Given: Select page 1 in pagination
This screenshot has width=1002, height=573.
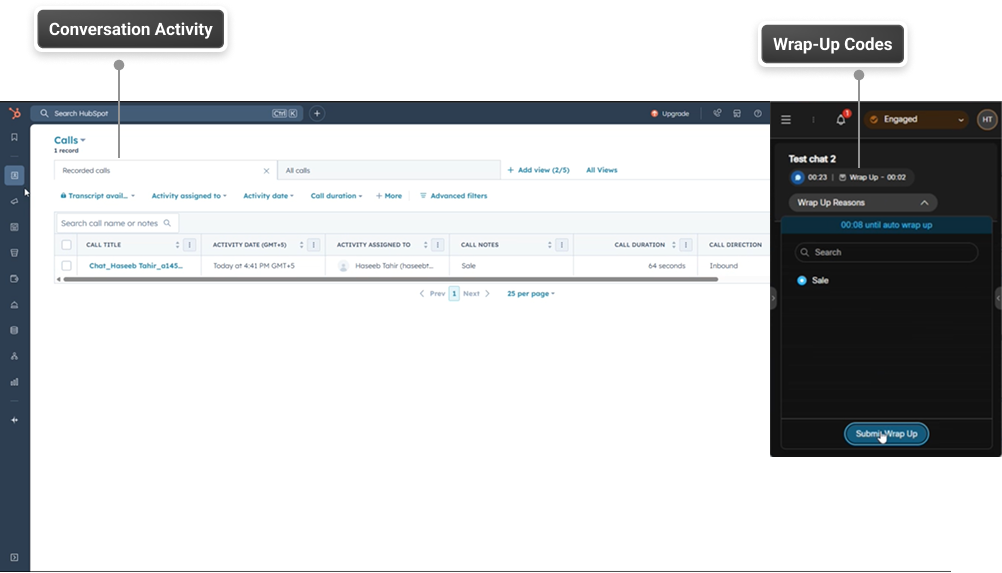Looking at the screenshot, I should [x=454, y=294].
